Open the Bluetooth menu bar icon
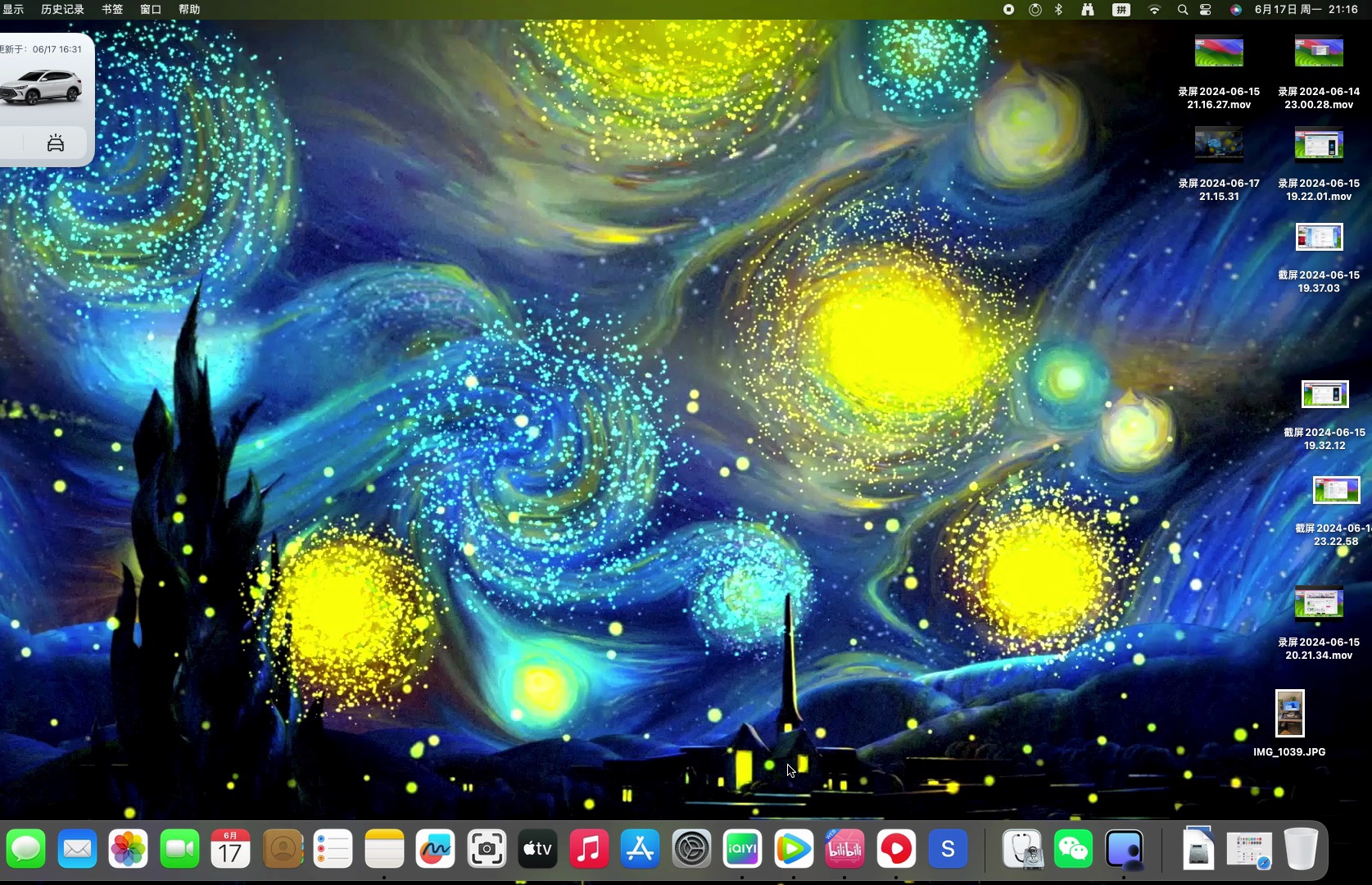The image size is (1372, 885). point(1058,9)
